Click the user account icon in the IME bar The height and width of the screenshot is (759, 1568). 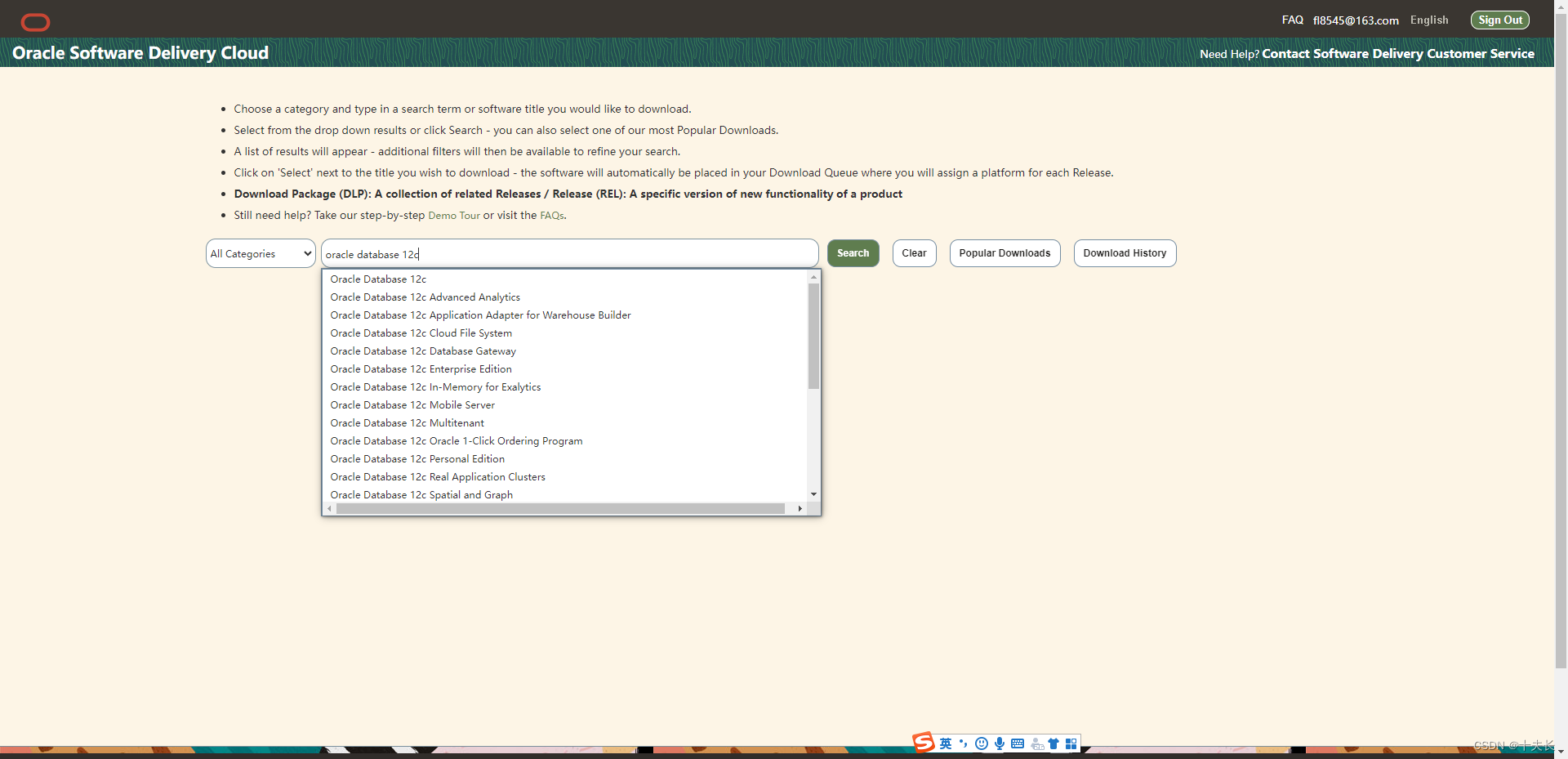[x=1037, y=743]
